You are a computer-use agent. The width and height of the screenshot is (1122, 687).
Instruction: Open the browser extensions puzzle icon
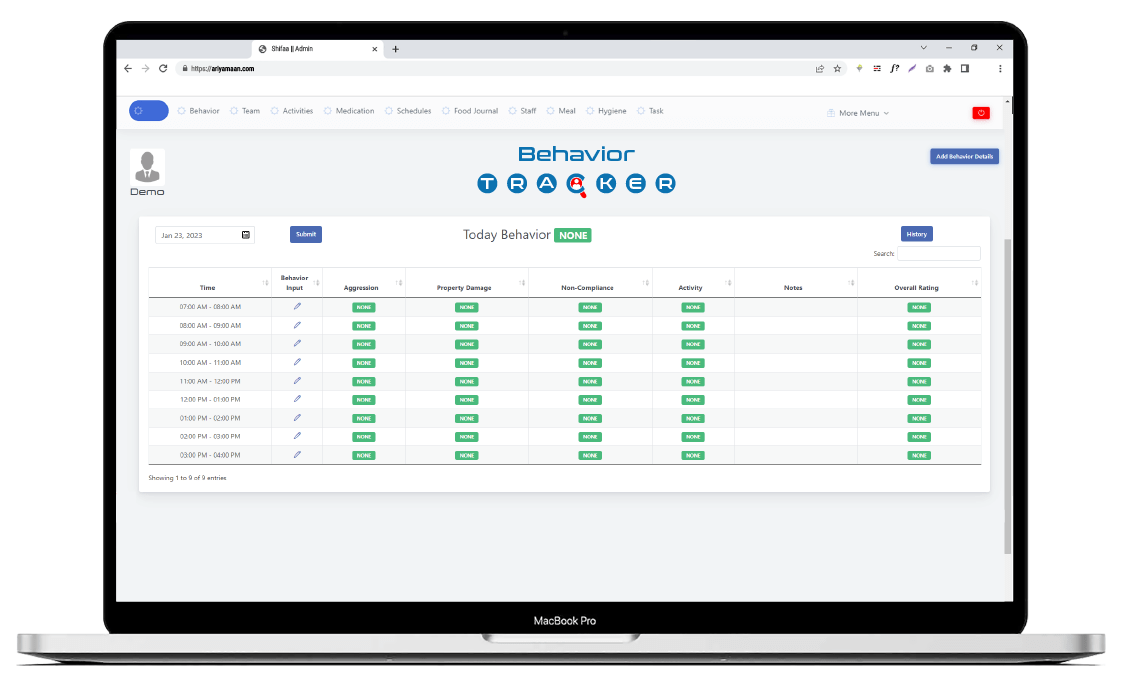tap(947, 69)
